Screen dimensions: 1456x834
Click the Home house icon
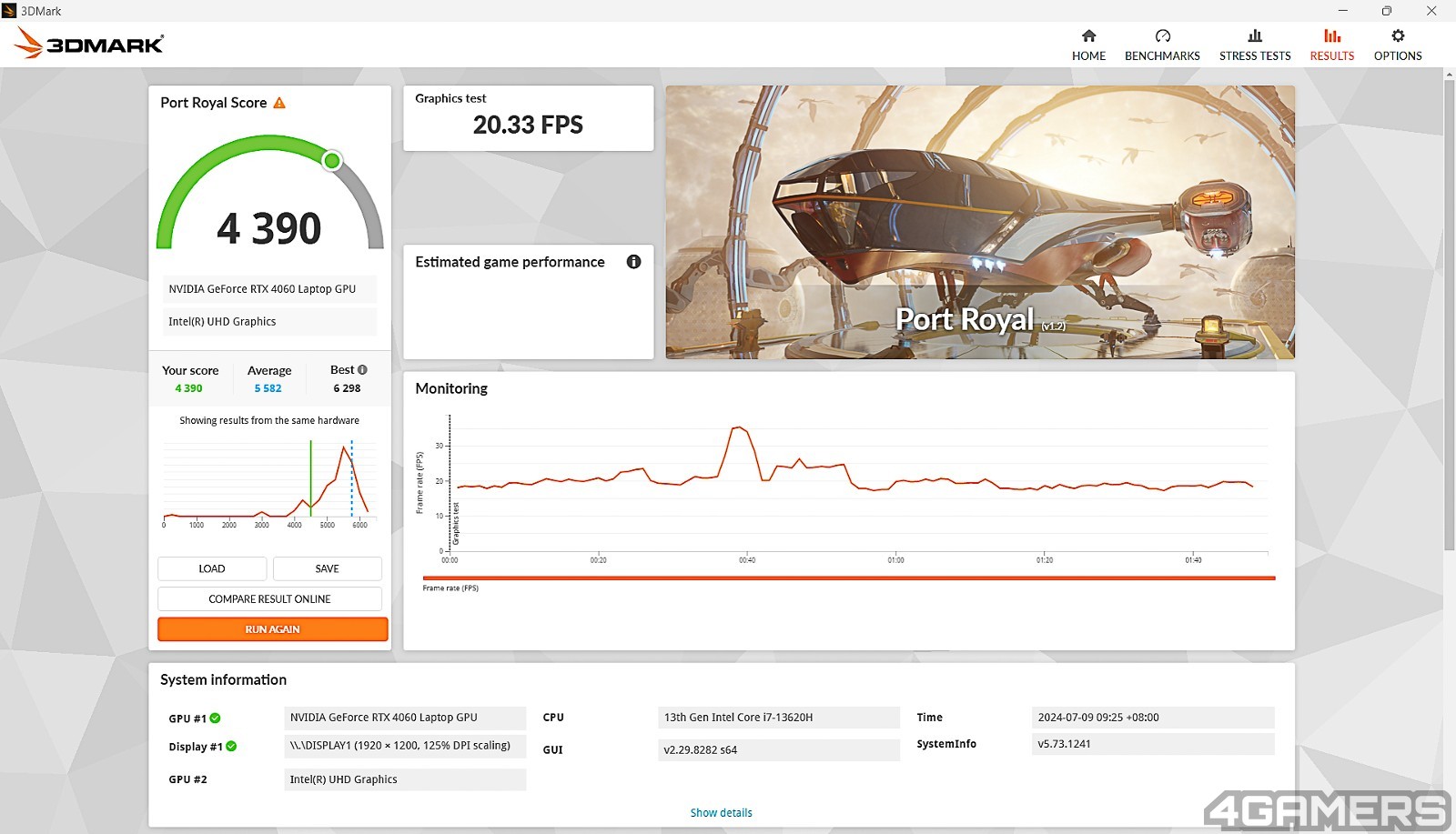click(1088, 35)
